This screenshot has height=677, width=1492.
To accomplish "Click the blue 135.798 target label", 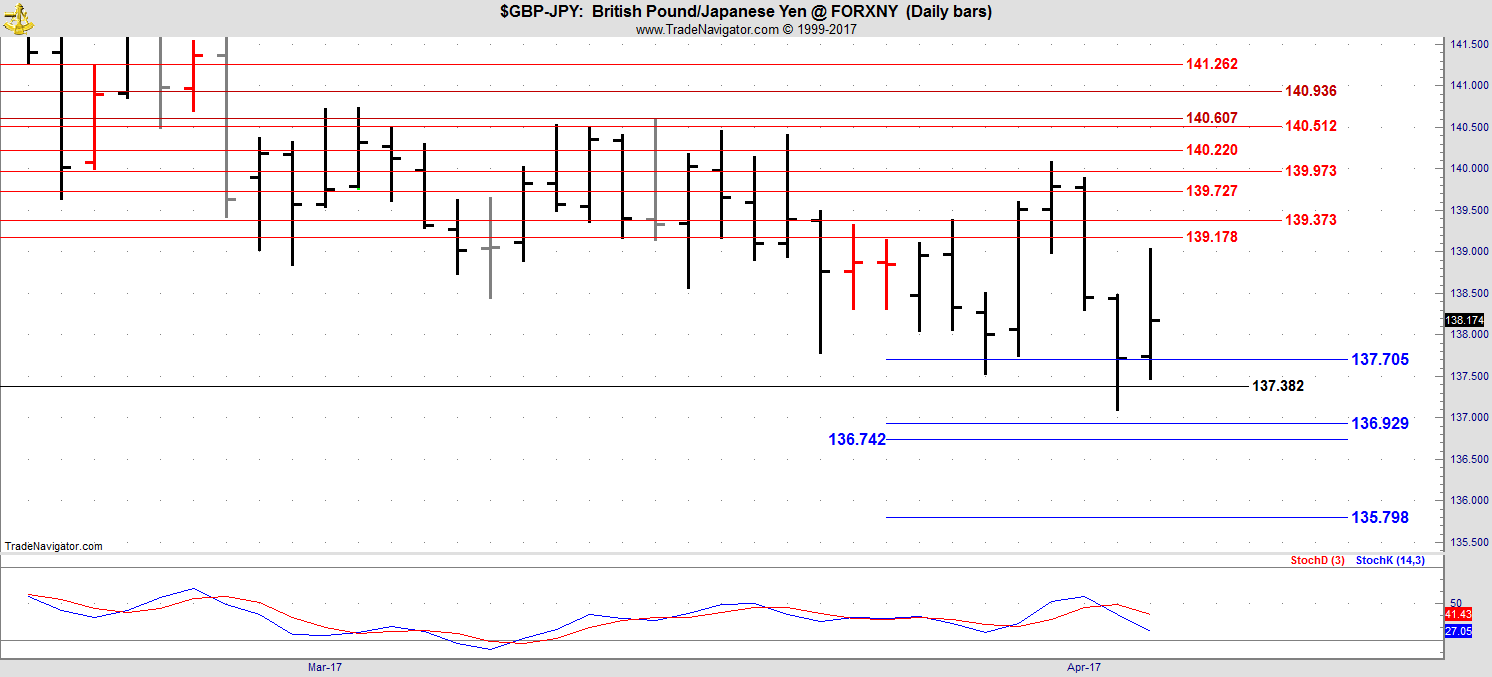I will pyautogui.click(x=1379, y=517).
